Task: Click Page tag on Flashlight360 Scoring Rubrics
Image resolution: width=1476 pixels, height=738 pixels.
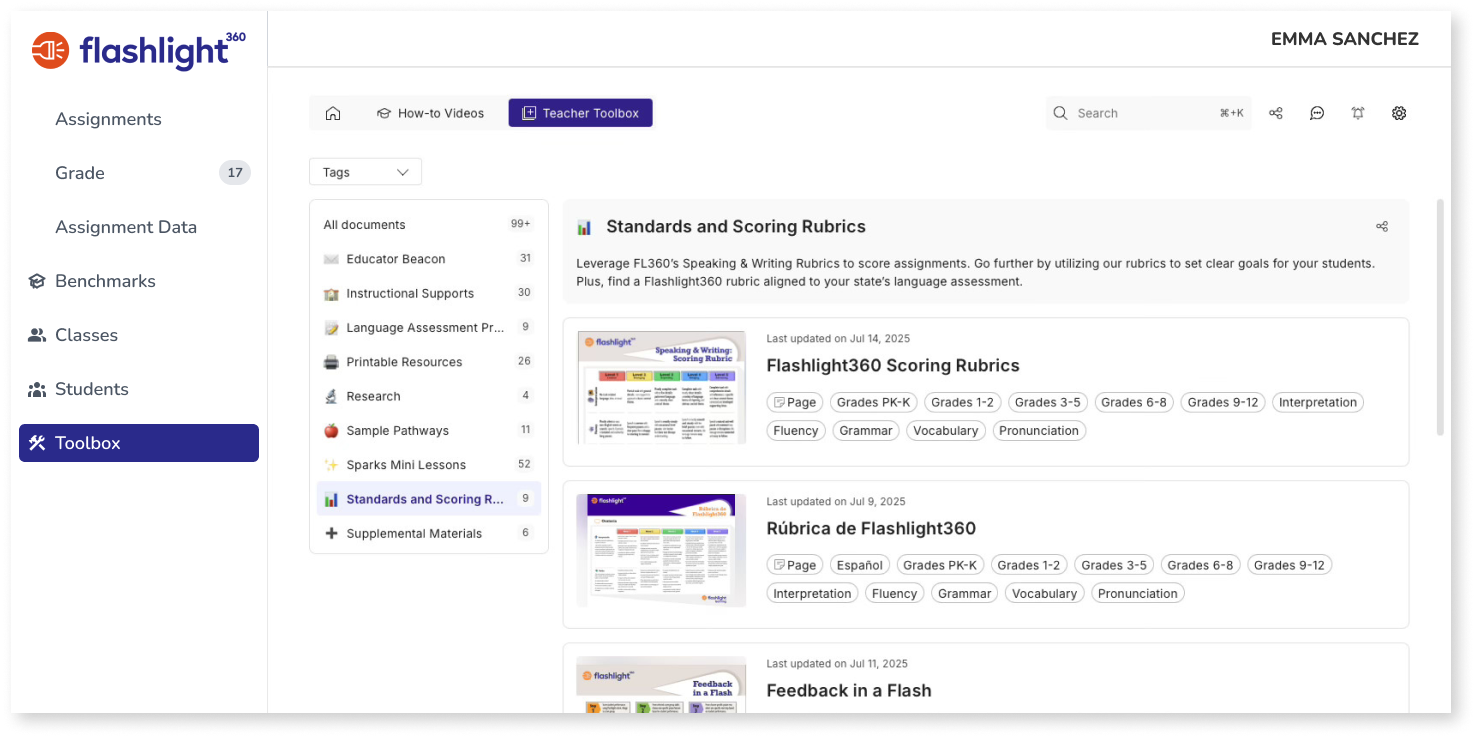Action: point(795,402)
